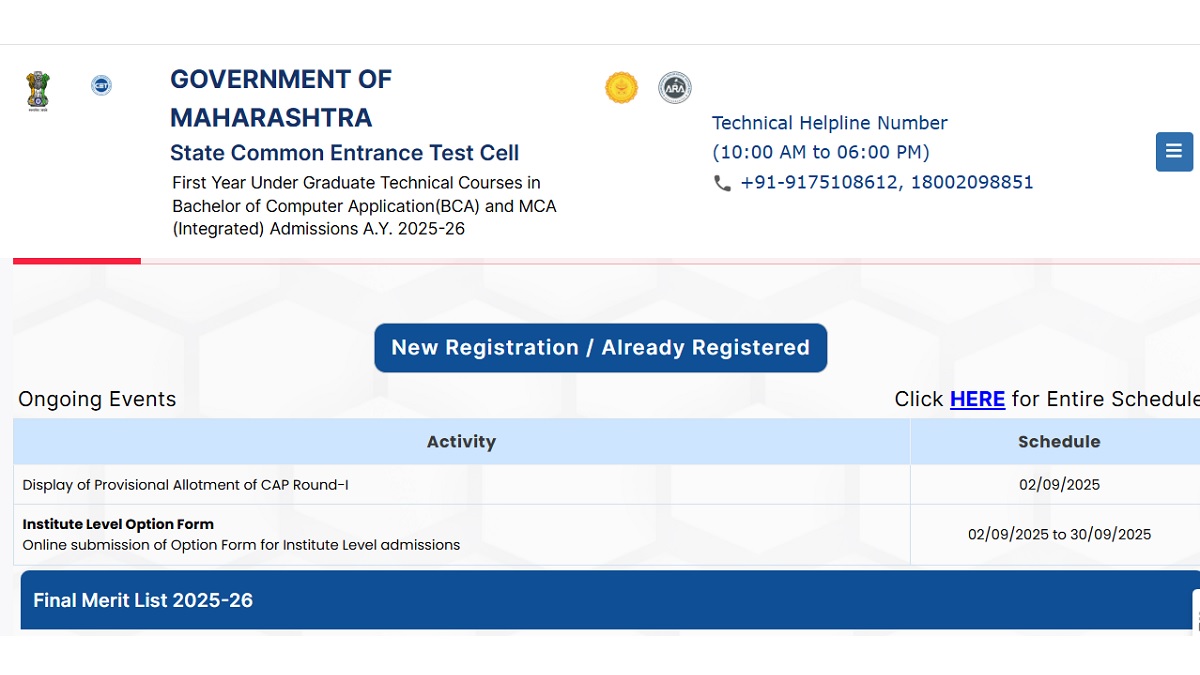Open HERE link for entire schedule
Viewport: 1200px width, 675px height.
(977, 399)
